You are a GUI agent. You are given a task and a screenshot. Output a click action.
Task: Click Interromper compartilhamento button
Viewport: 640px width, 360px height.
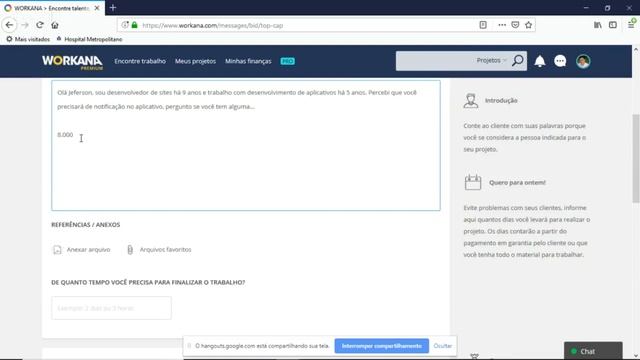click(x=382, y=346)
